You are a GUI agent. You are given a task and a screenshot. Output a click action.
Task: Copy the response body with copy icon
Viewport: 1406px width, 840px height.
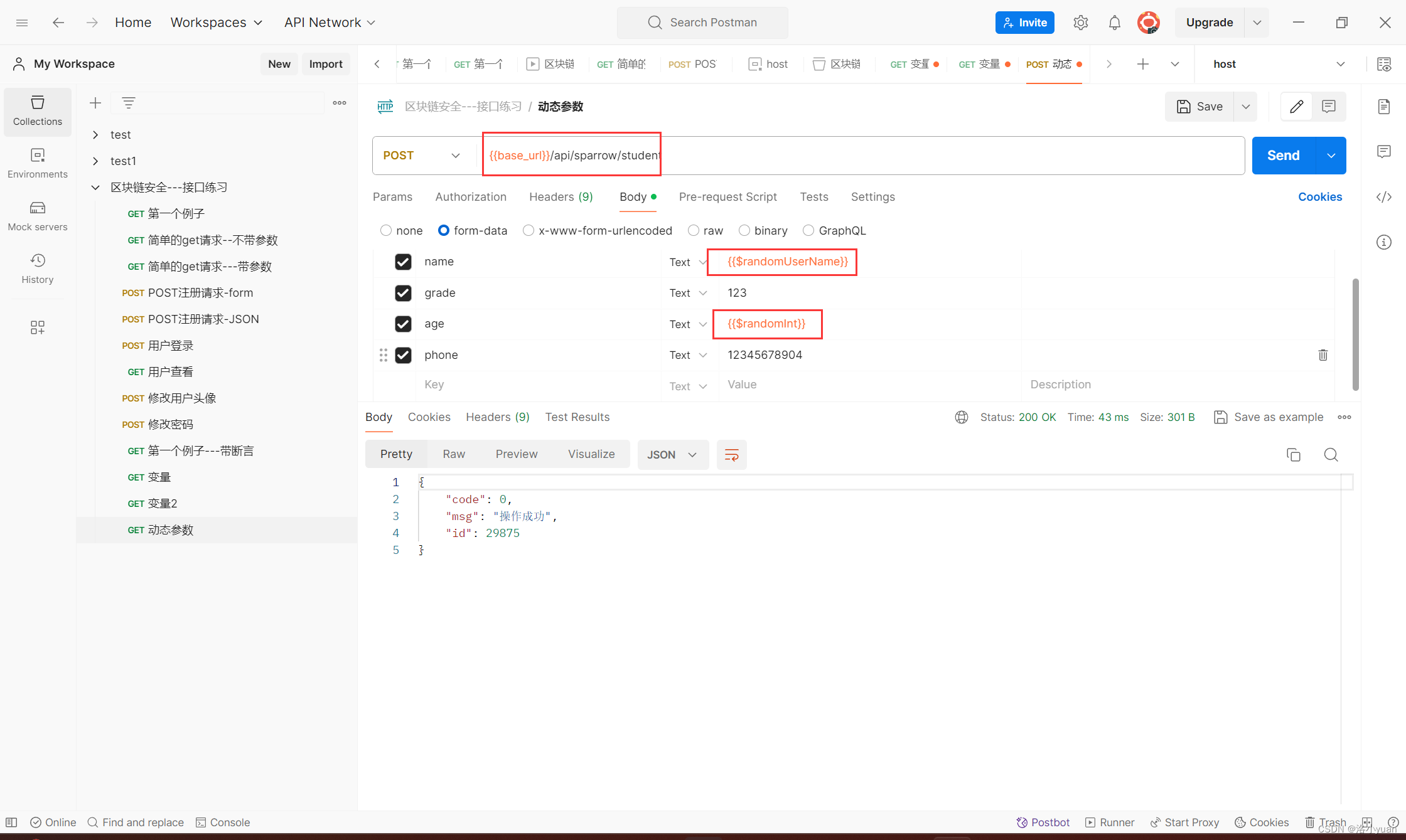pos(1293,455)
